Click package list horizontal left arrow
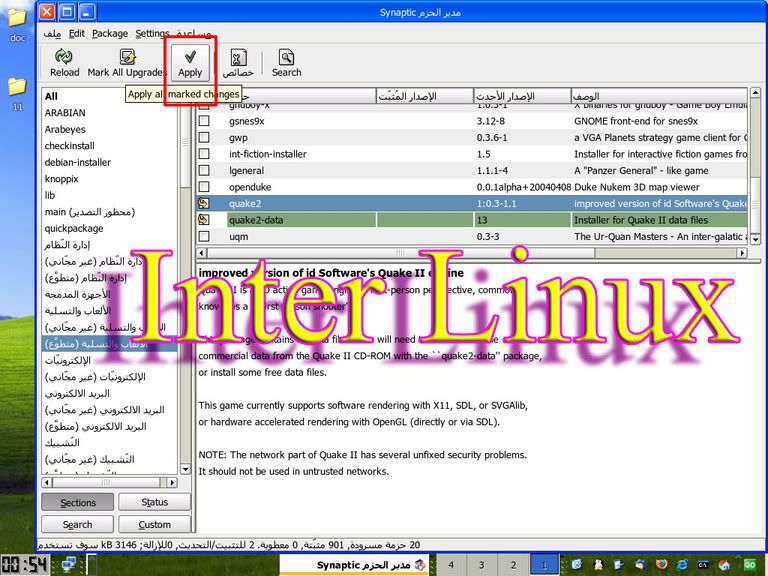Viewport: 768px width, 576px height. [x=202, y=253]
